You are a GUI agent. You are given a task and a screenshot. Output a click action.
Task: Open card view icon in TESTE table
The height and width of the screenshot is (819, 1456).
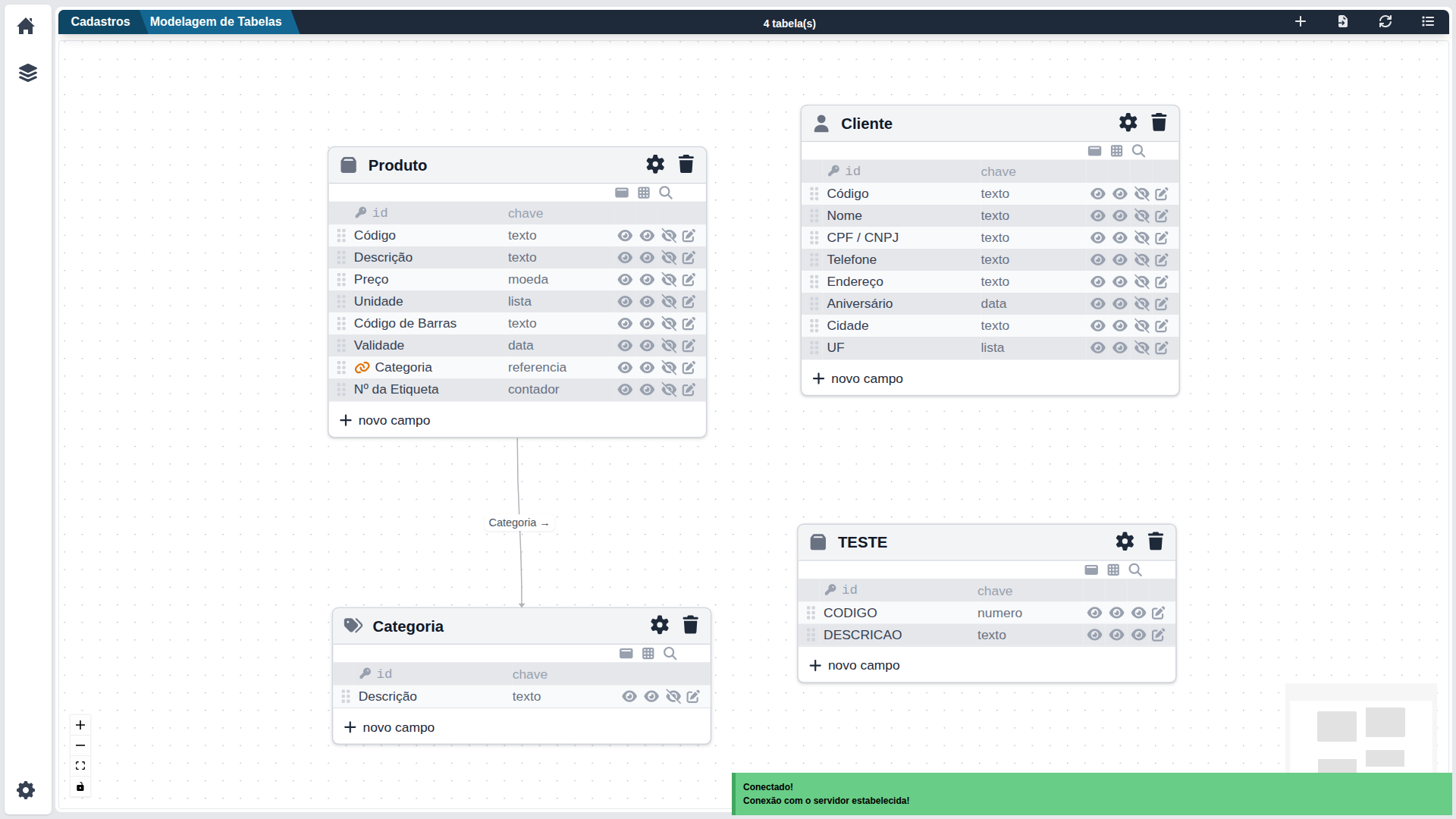click(x=1091, y=570)
